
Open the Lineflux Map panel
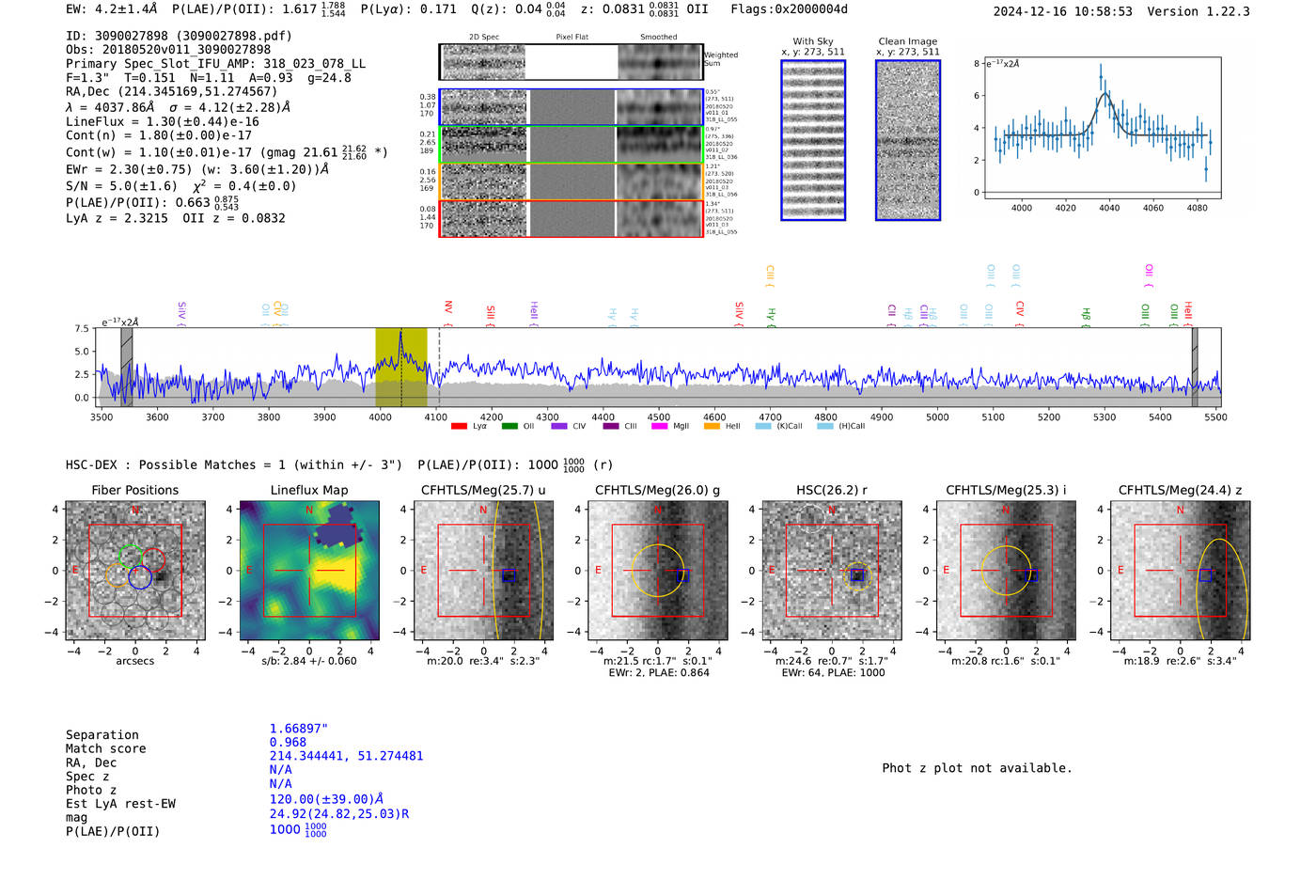click(x=309, y=571)
